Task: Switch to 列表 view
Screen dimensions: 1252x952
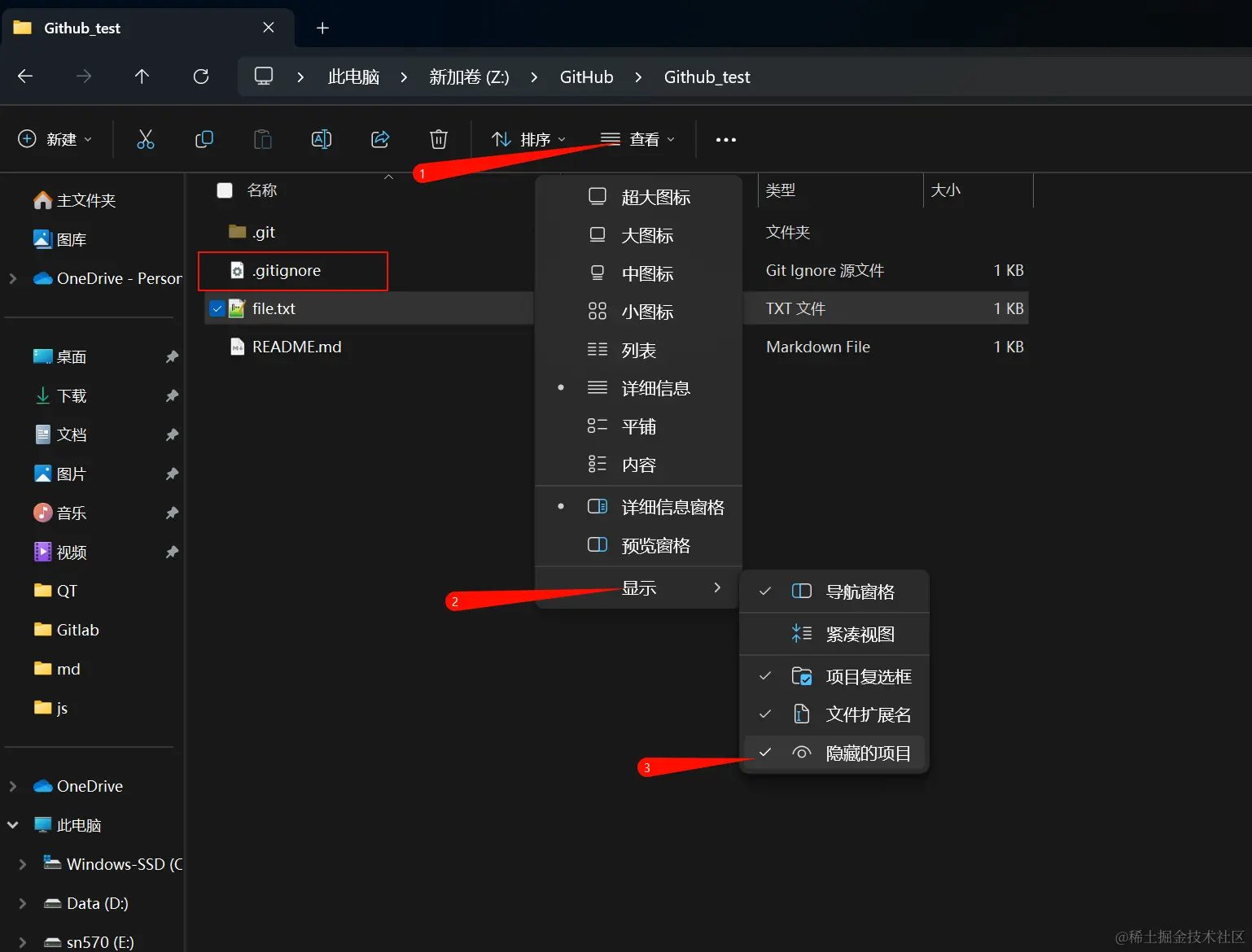Action: pos(639,350)
